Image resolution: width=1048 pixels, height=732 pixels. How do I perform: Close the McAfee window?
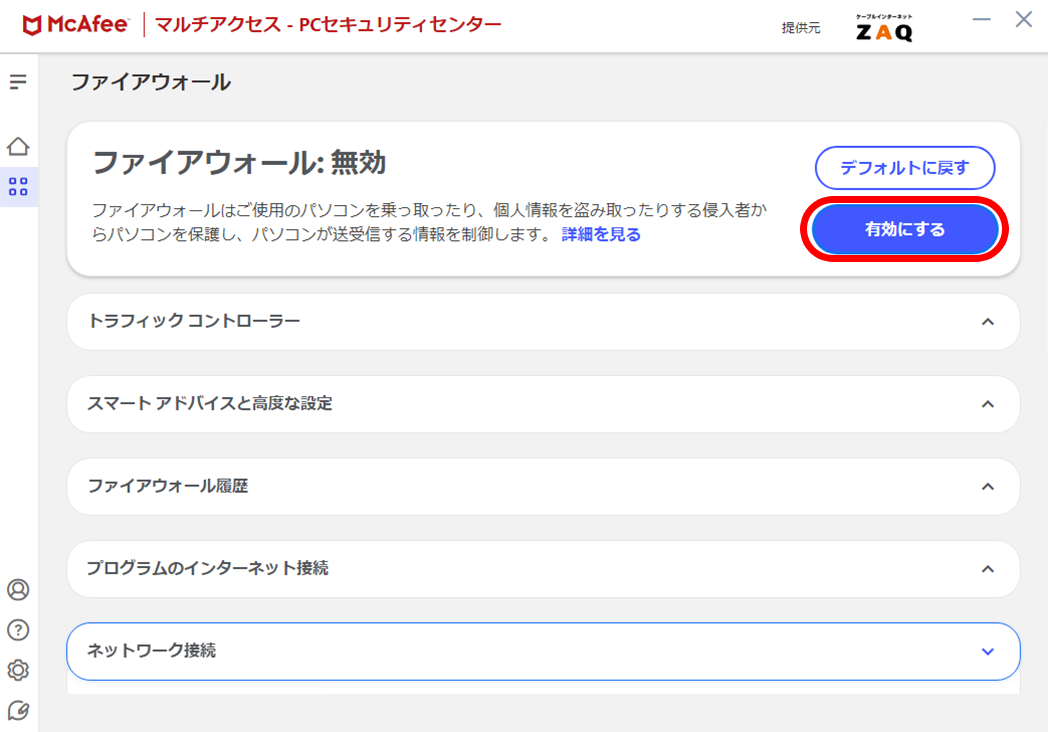point(1023,19)
